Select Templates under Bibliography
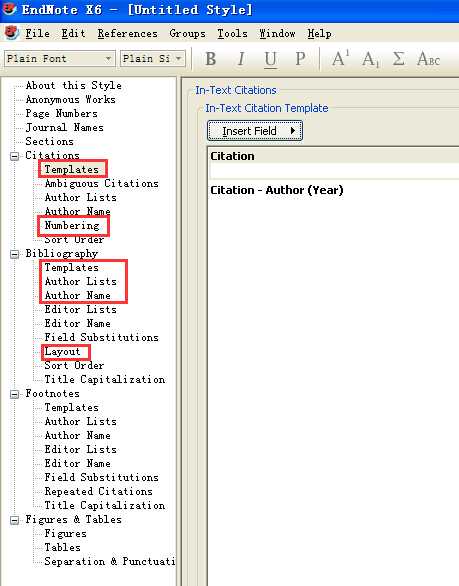 coord(71,268)
